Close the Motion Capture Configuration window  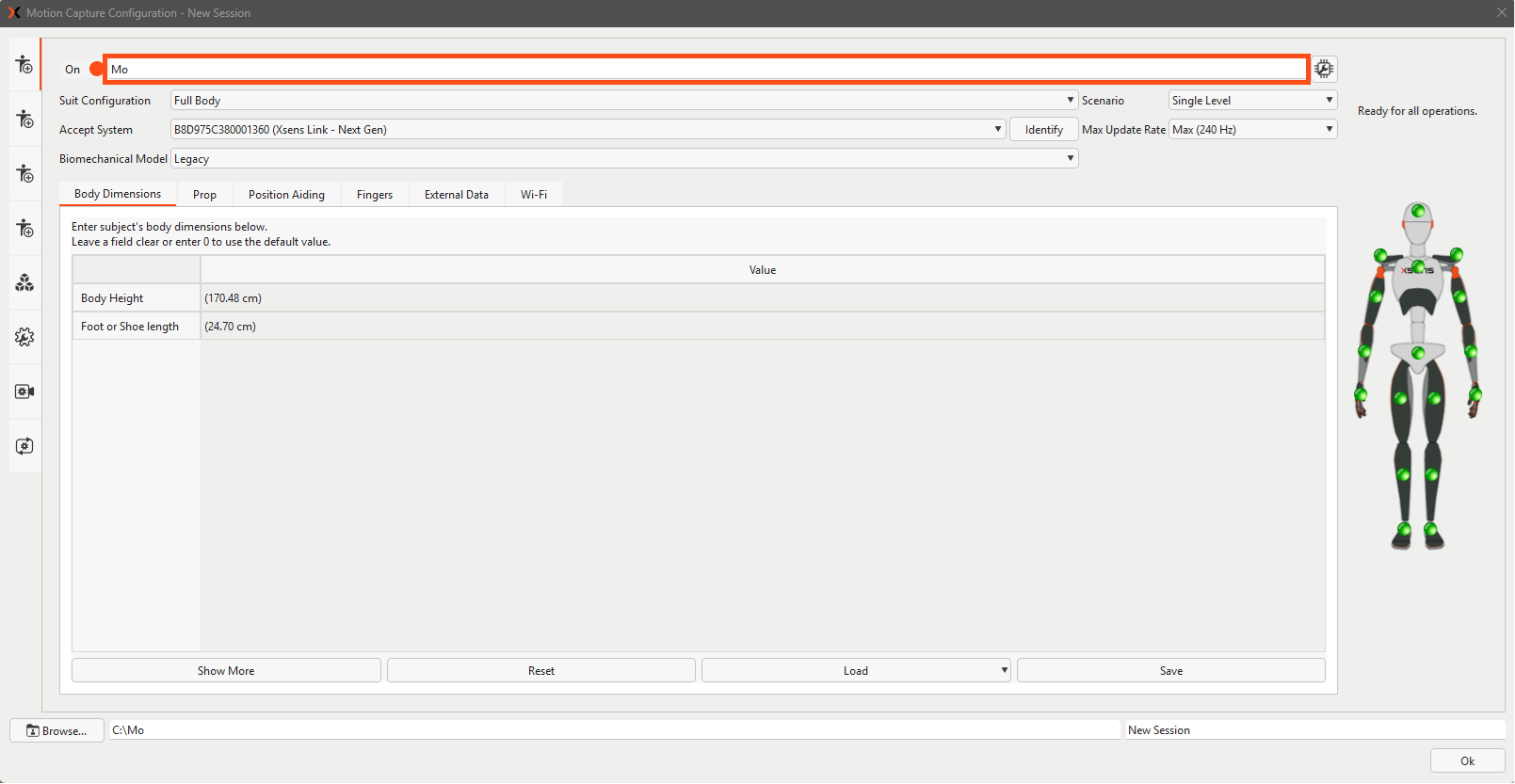[1502, 12]
